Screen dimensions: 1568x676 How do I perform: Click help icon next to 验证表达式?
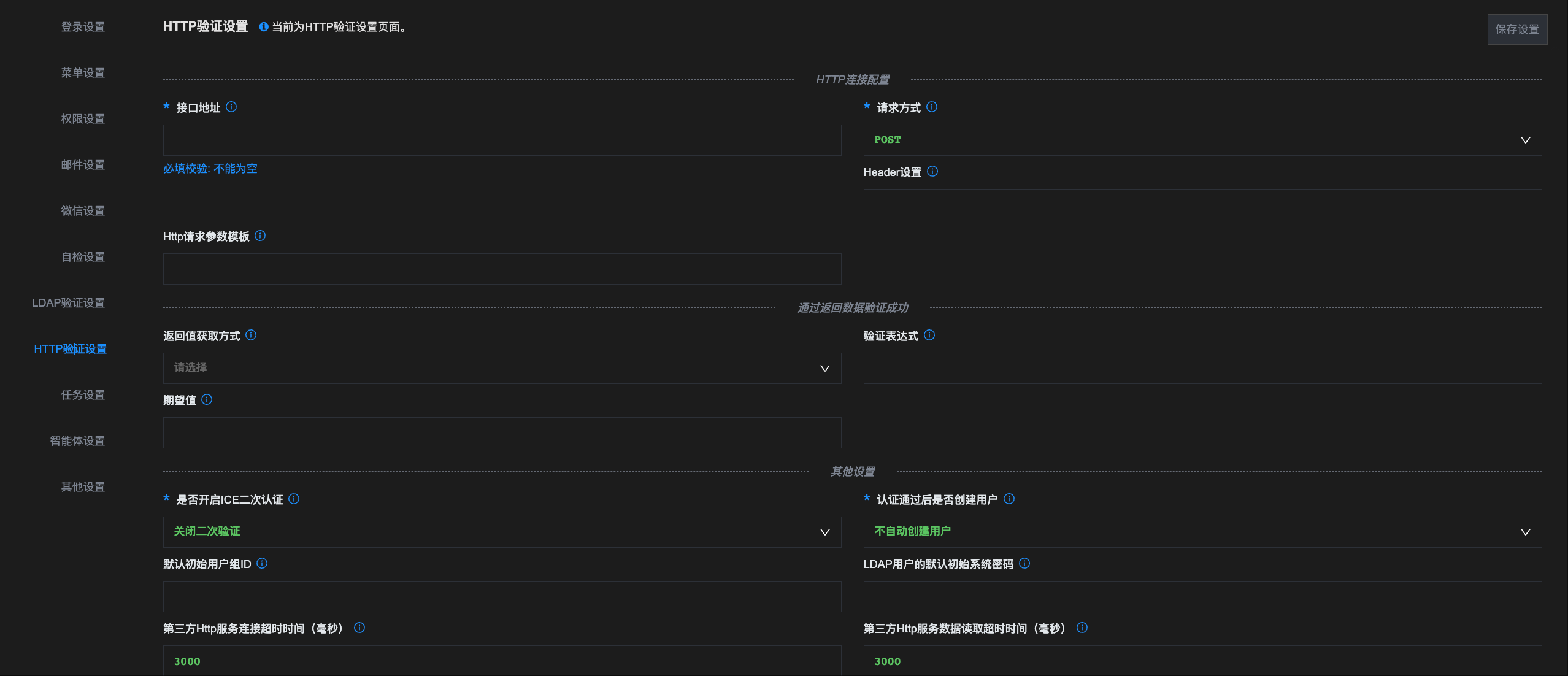[x=929, y=335]
